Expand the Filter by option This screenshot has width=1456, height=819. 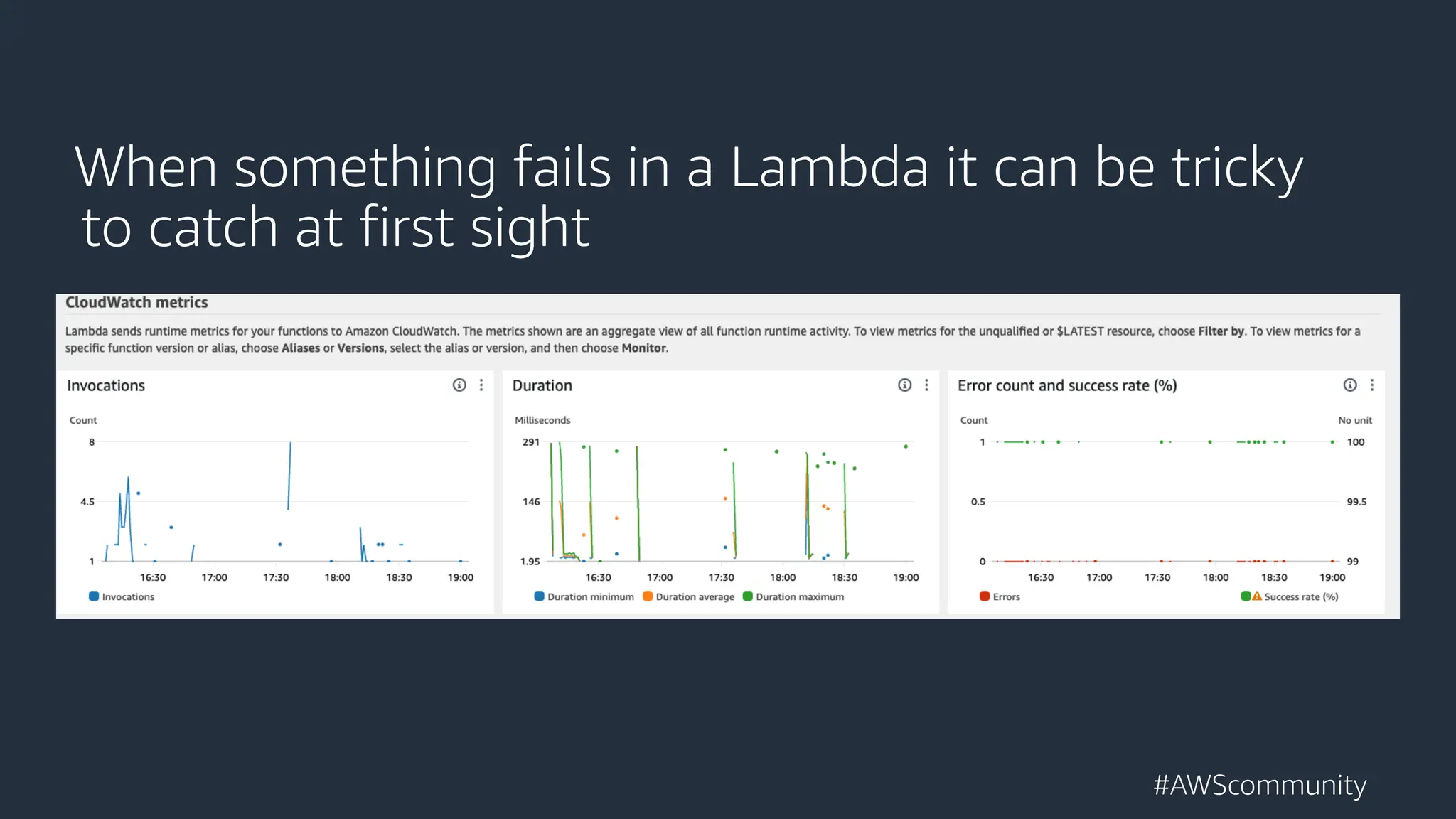click(x=1221, y=331)
